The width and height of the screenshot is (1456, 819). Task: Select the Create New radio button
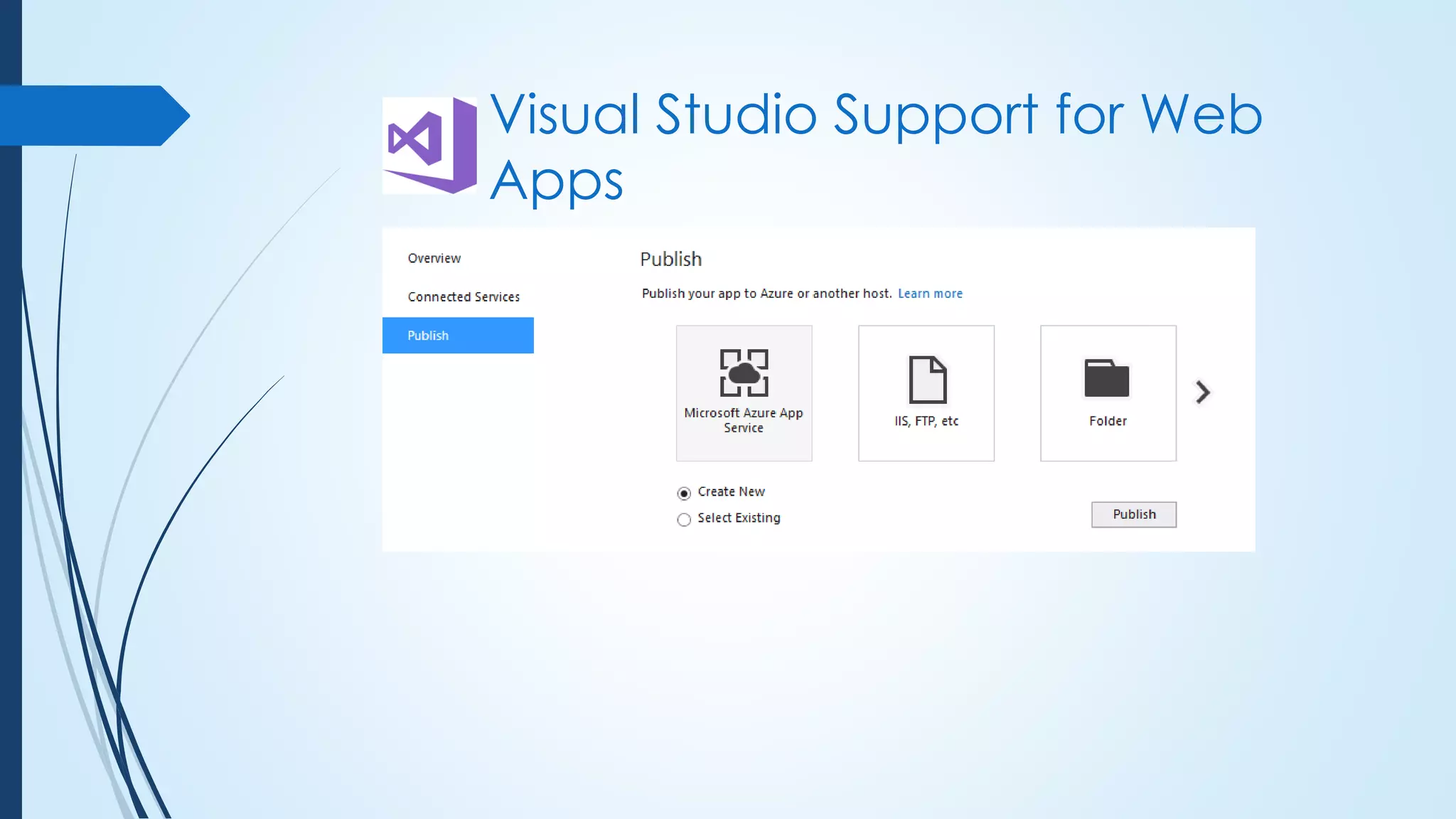coord(684,493)
